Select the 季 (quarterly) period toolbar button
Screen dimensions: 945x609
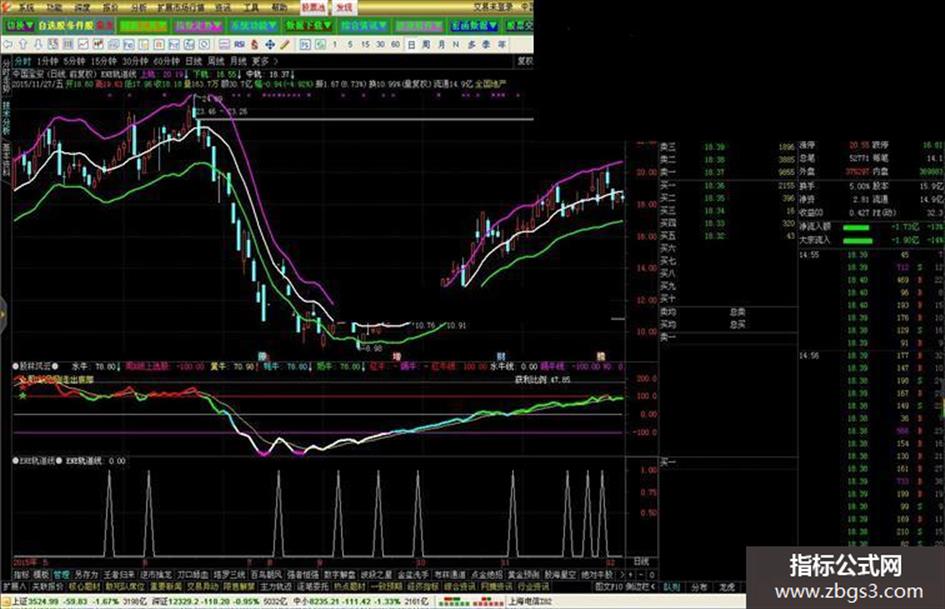486,45
